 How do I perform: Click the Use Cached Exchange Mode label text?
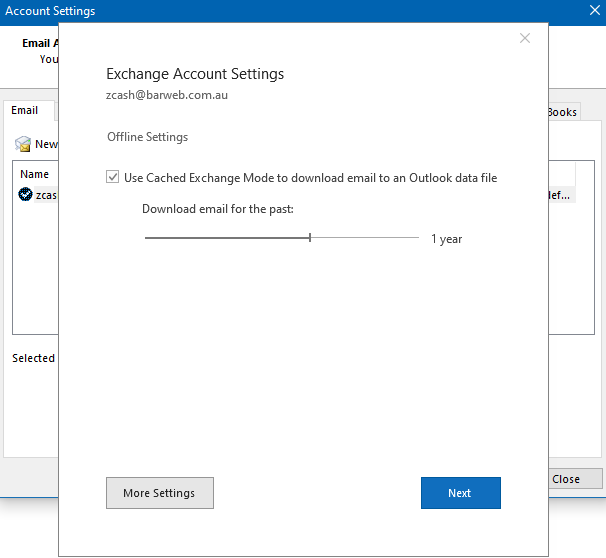click(310, 178)
